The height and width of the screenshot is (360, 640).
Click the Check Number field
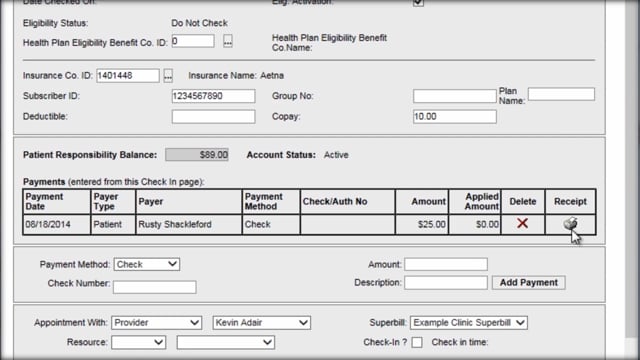click(x=155, y=287)
